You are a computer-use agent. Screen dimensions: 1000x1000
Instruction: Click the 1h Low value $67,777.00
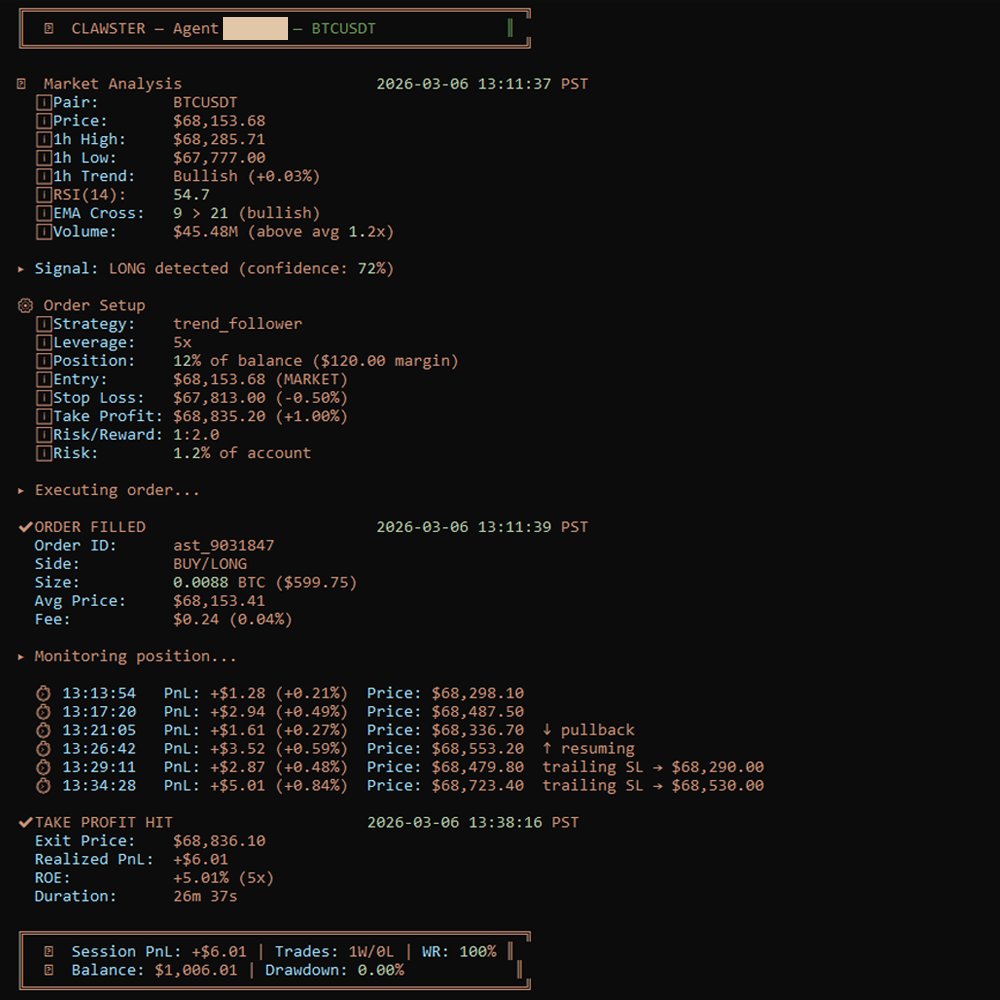point(219,158)
